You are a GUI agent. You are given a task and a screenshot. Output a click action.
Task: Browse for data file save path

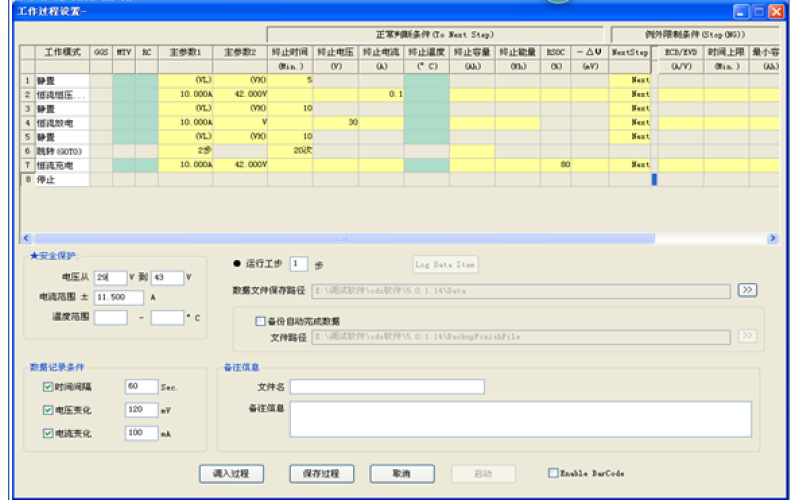tap(747, 290)
